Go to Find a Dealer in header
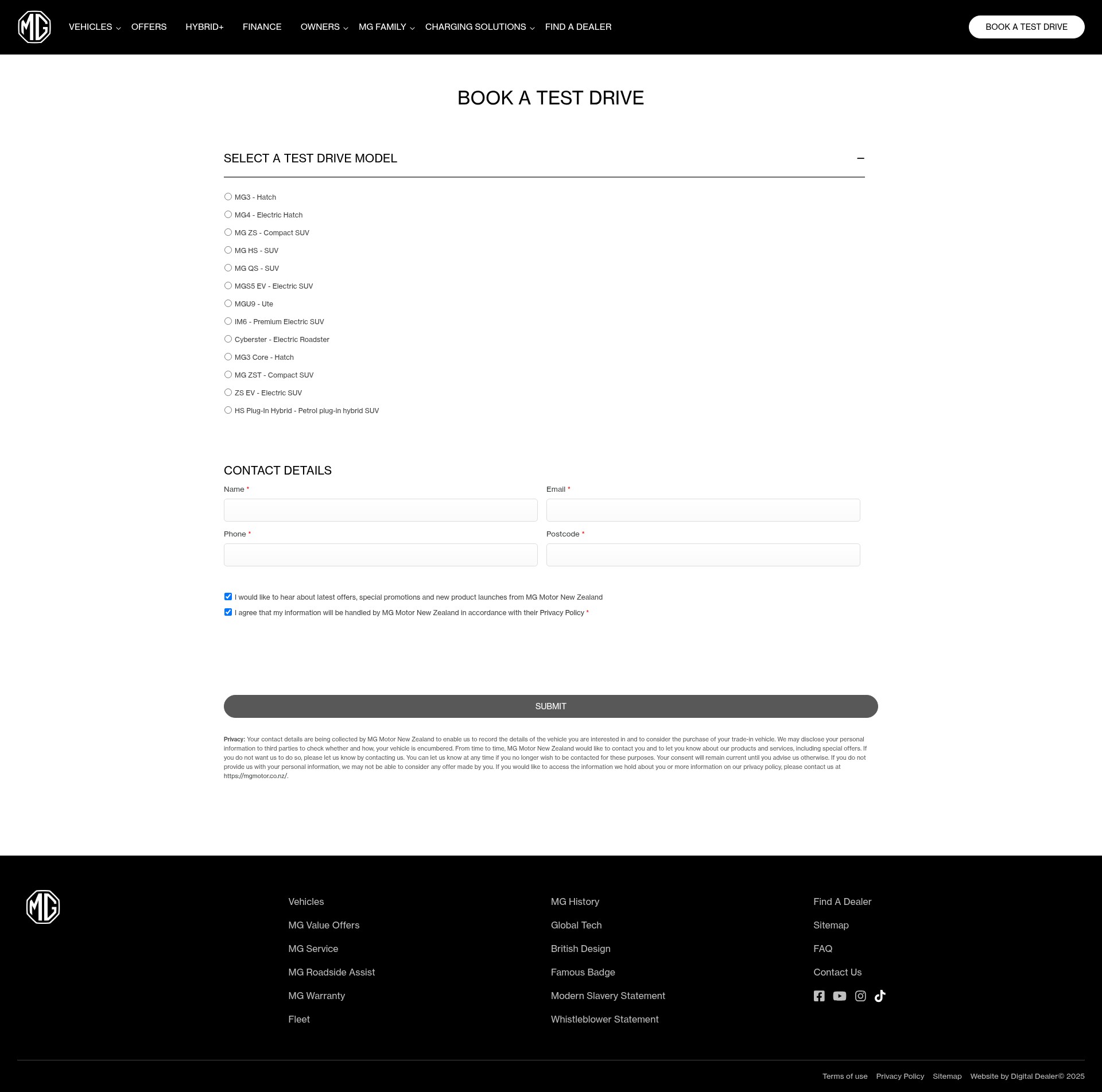 pyautogui.click(x=578, y=27)
